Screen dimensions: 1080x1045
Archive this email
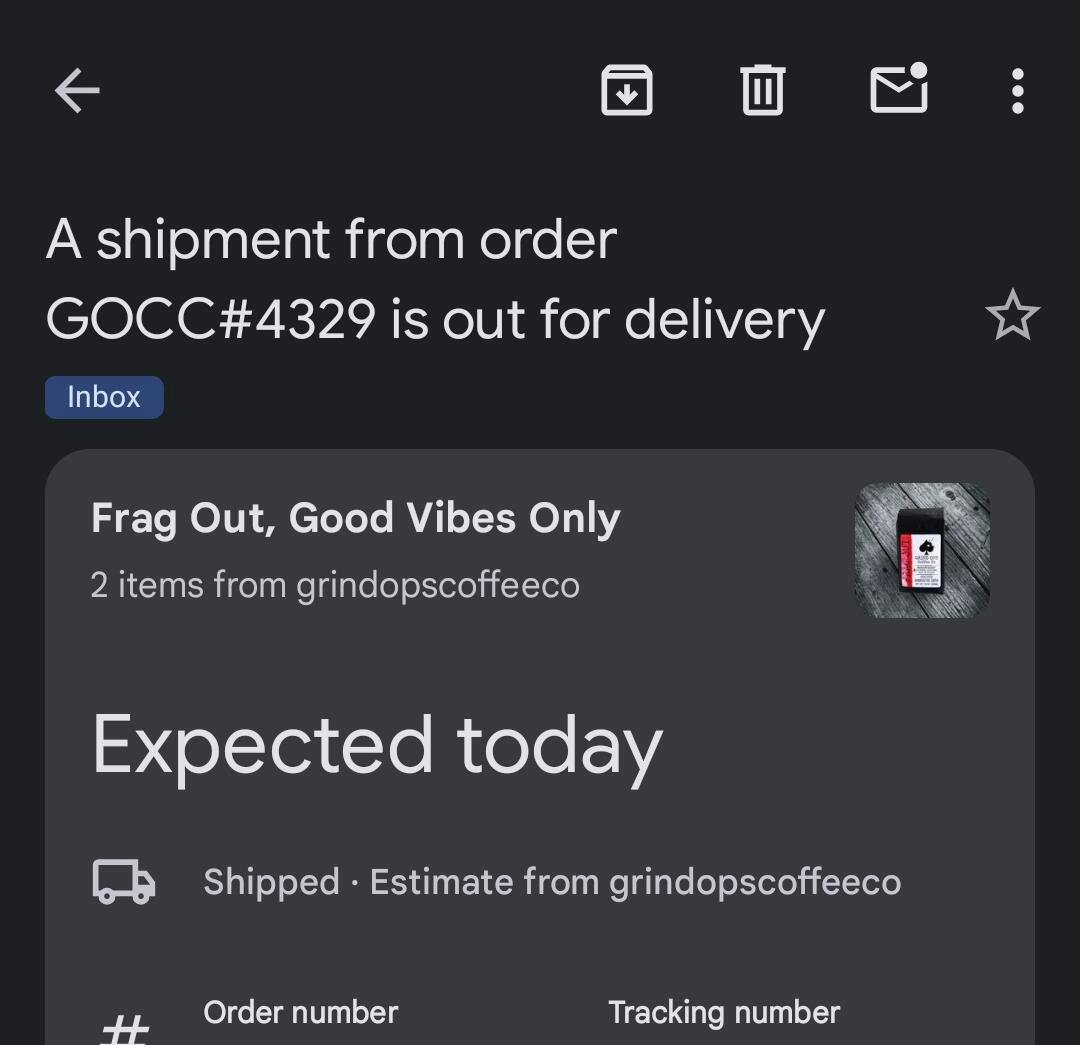click(x=627, y=92)
